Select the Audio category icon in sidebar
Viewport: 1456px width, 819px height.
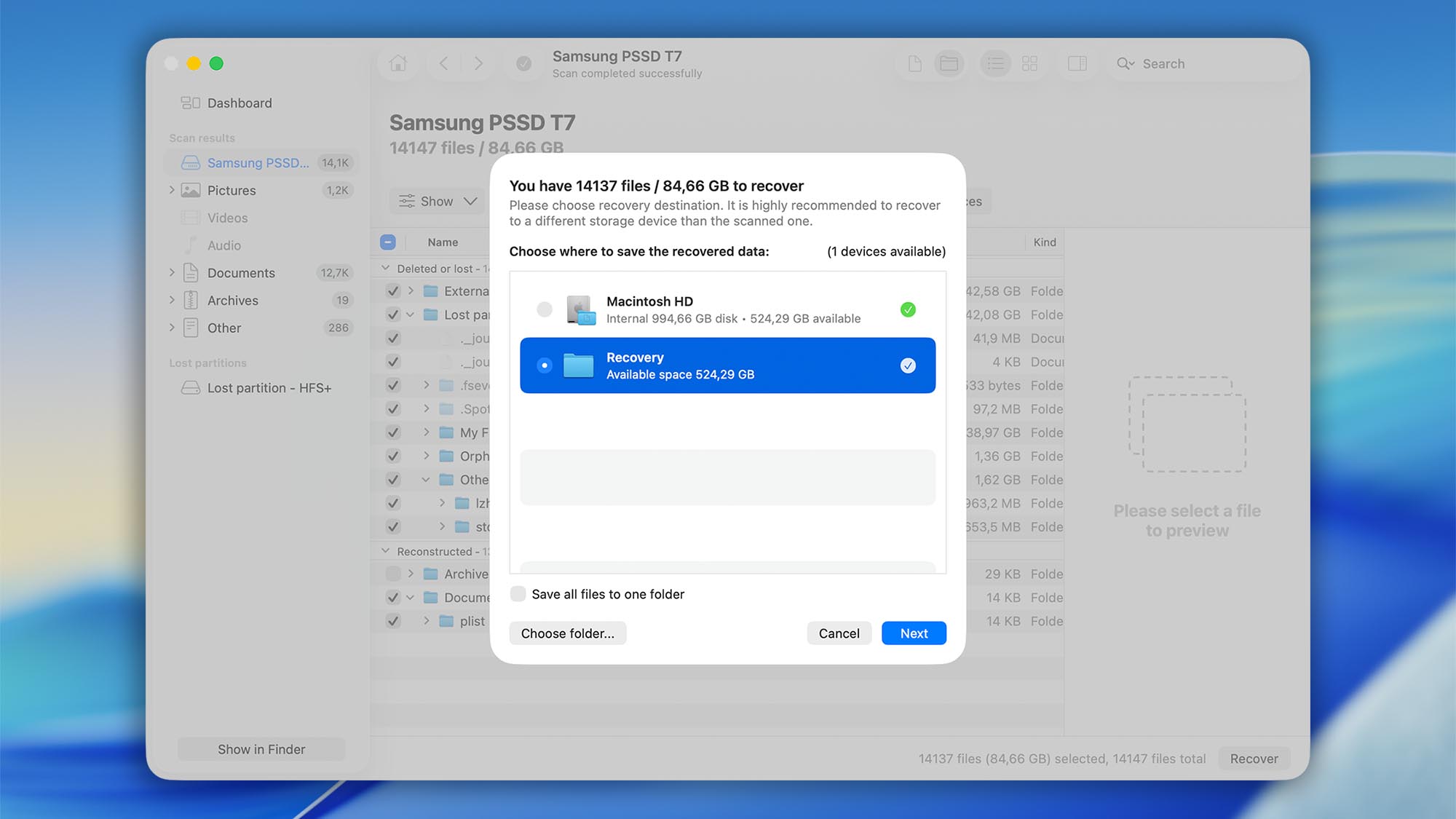190,245
